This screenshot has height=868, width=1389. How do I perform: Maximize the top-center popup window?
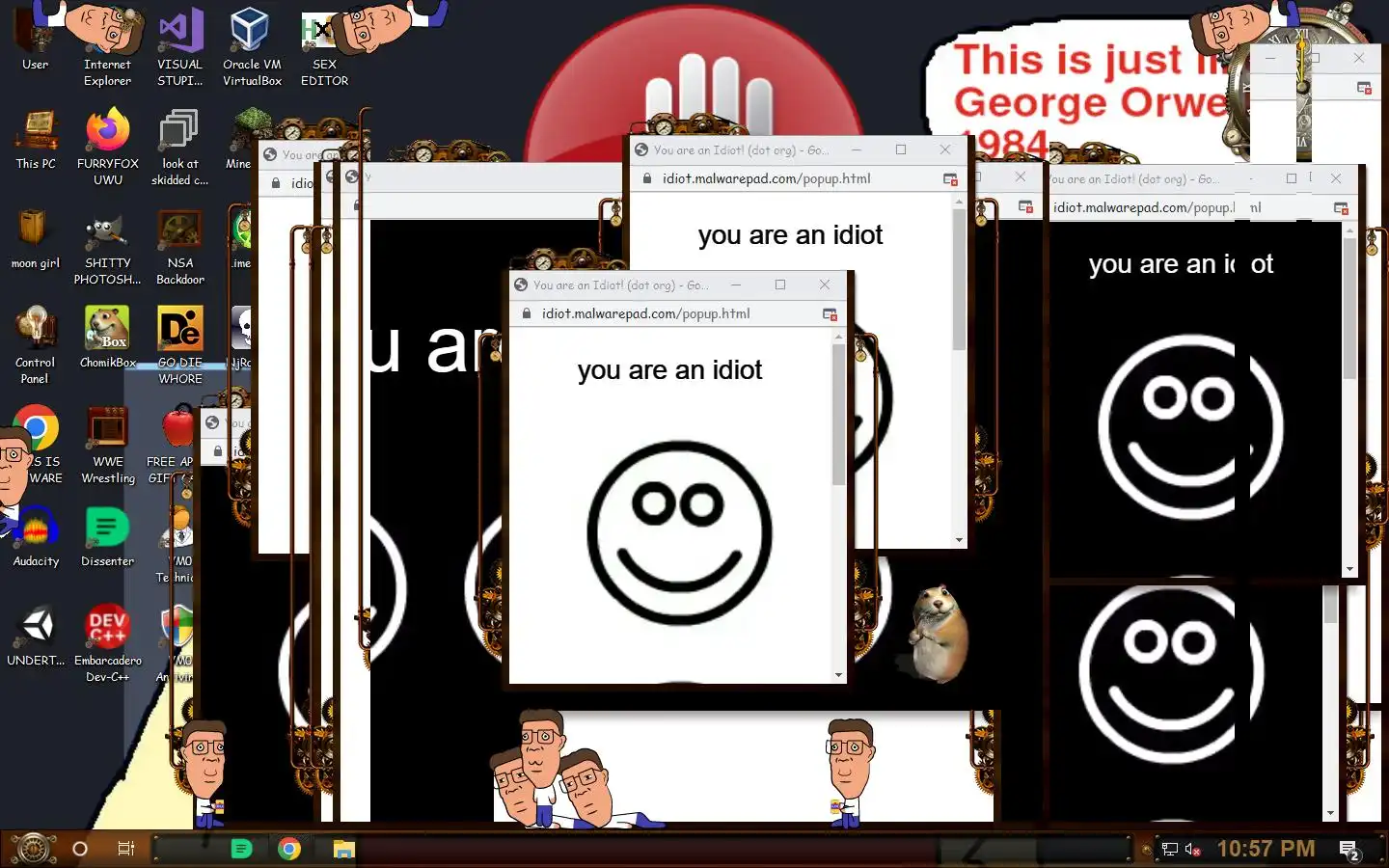[x=901, y=149]
